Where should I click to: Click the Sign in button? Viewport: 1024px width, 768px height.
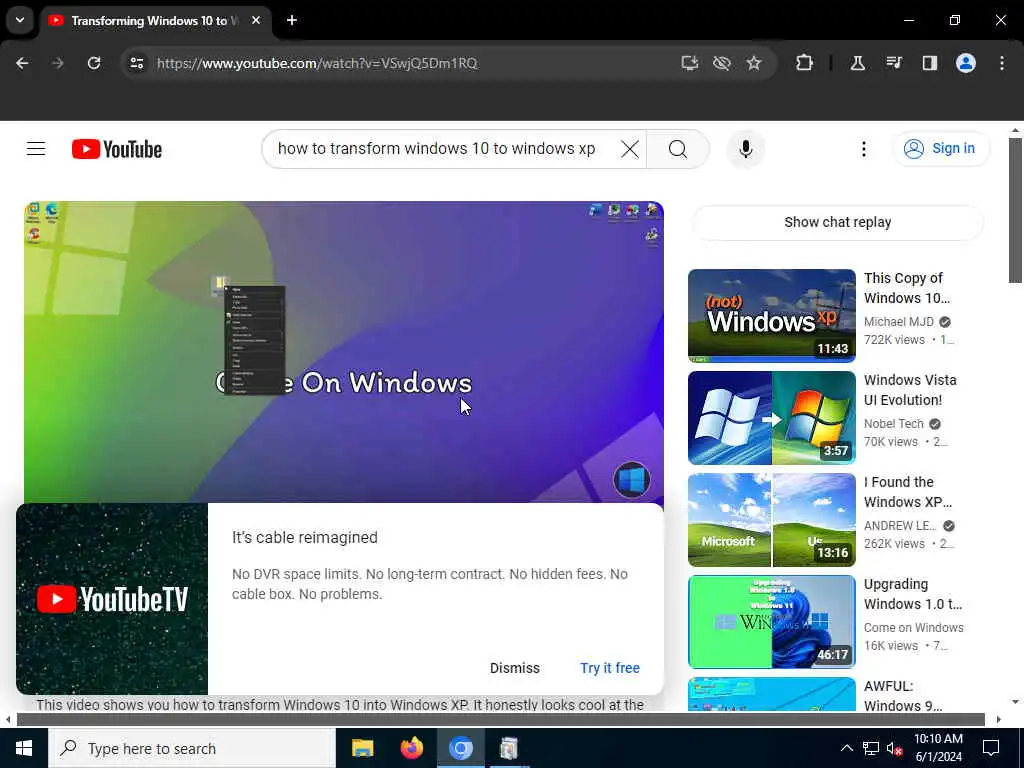pyautogui.click(x=940, y=149)
